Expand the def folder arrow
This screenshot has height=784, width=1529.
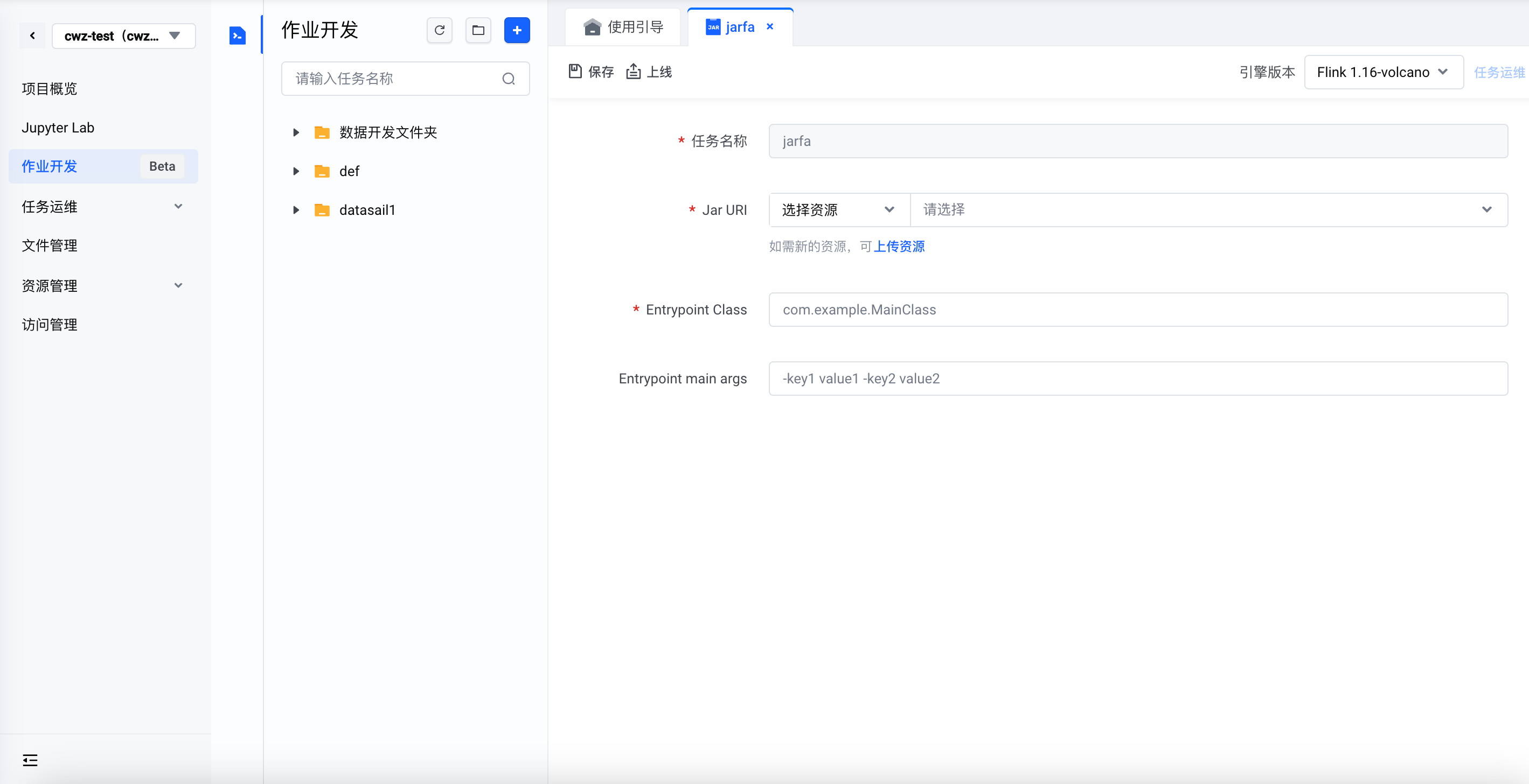(296, 171)
